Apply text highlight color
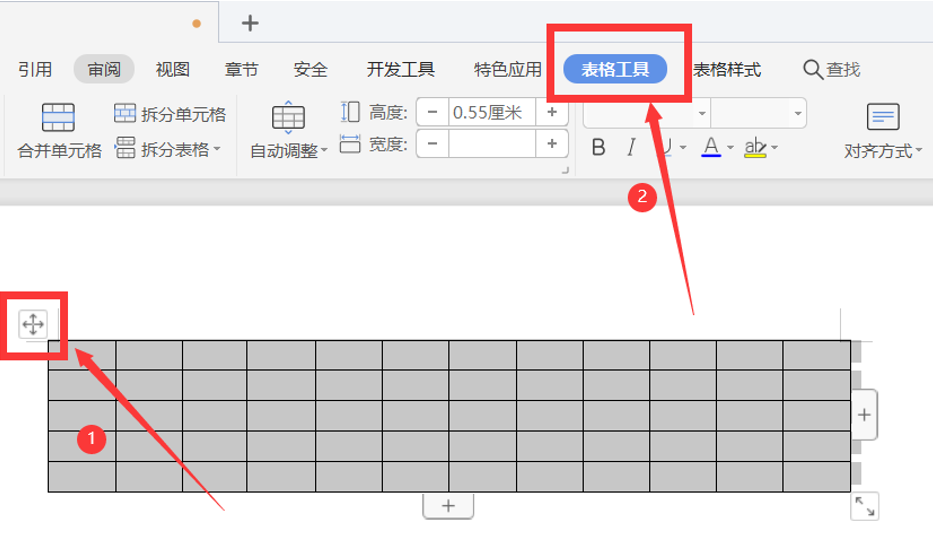 point(755,147)
